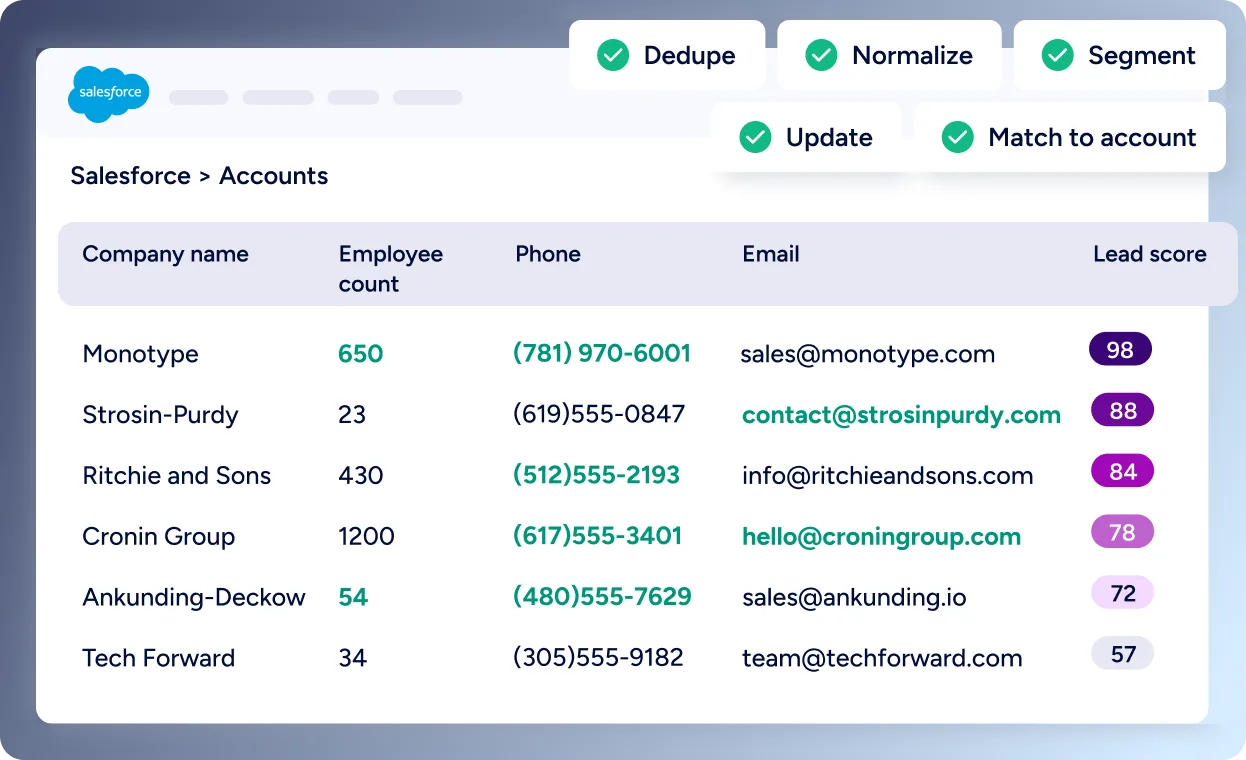This screenshot has width=1246, height=760.
Task: Select Salesforce in the breadcrumb
Action: 130,176
